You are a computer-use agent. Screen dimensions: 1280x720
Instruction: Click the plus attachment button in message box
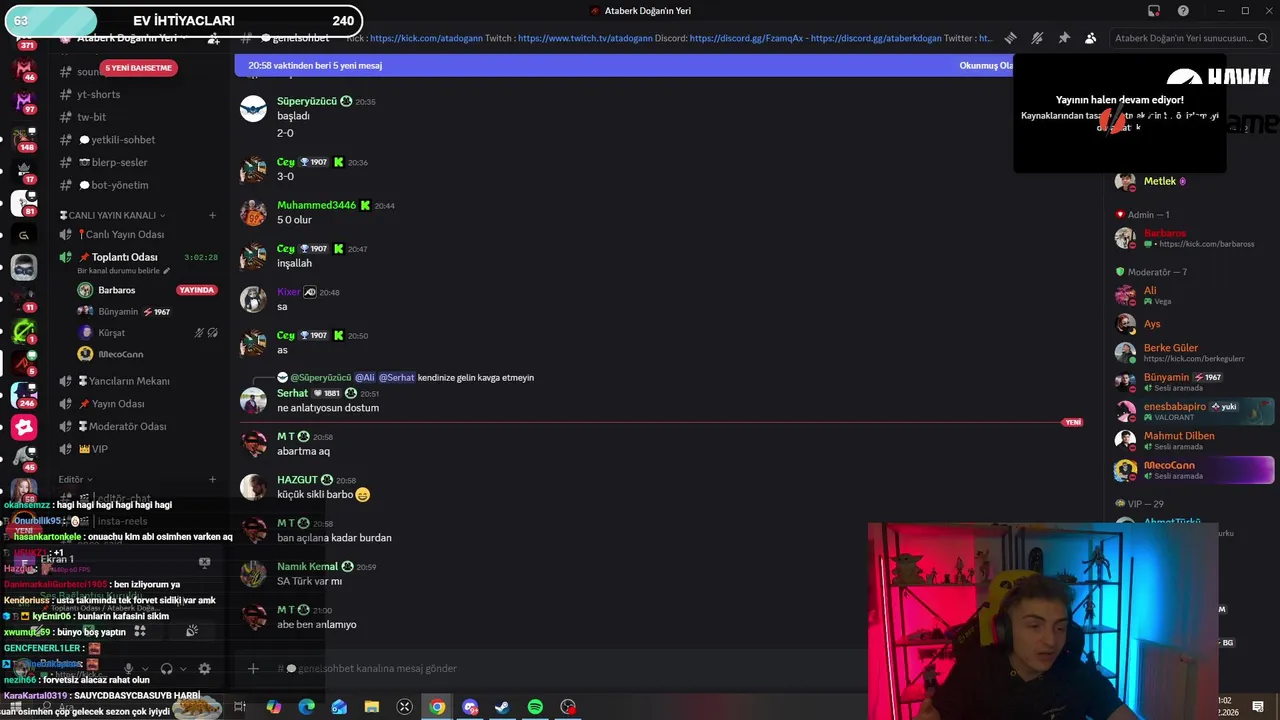(x=253, y=668)
